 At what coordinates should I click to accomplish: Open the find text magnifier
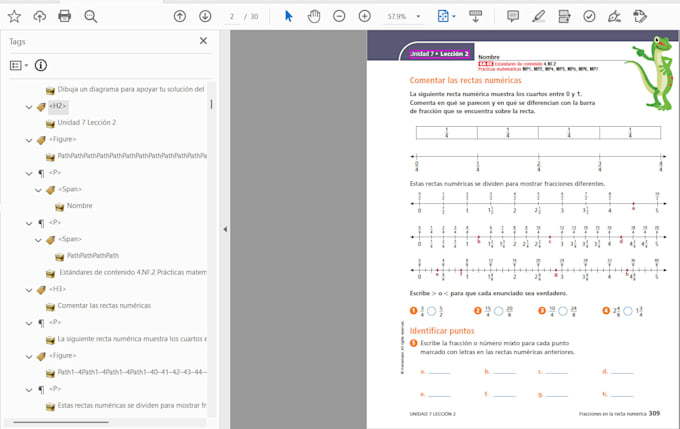point(91,16)
